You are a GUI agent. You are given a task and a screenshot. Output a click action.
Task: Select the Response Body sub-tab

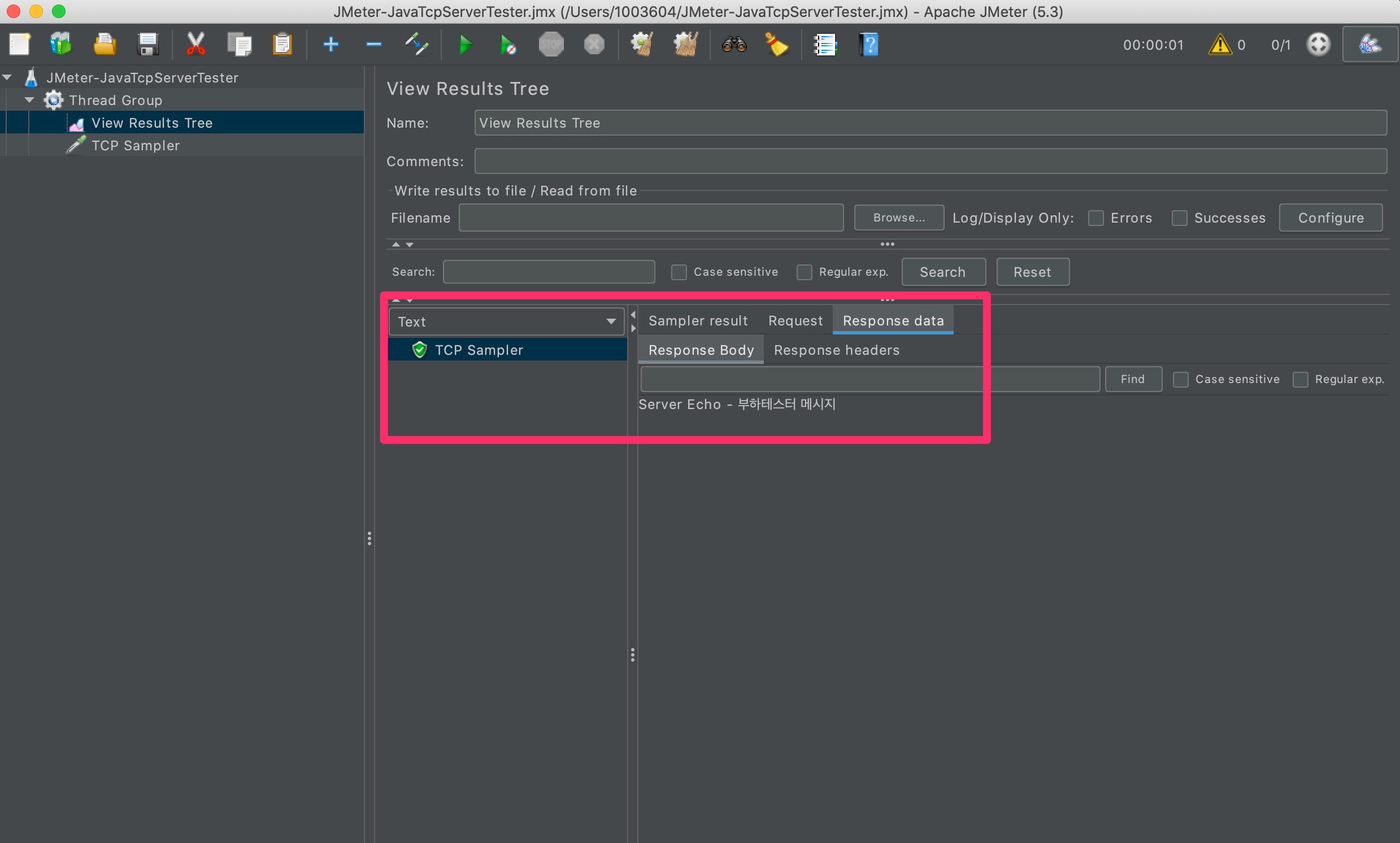tap(701, 350)
